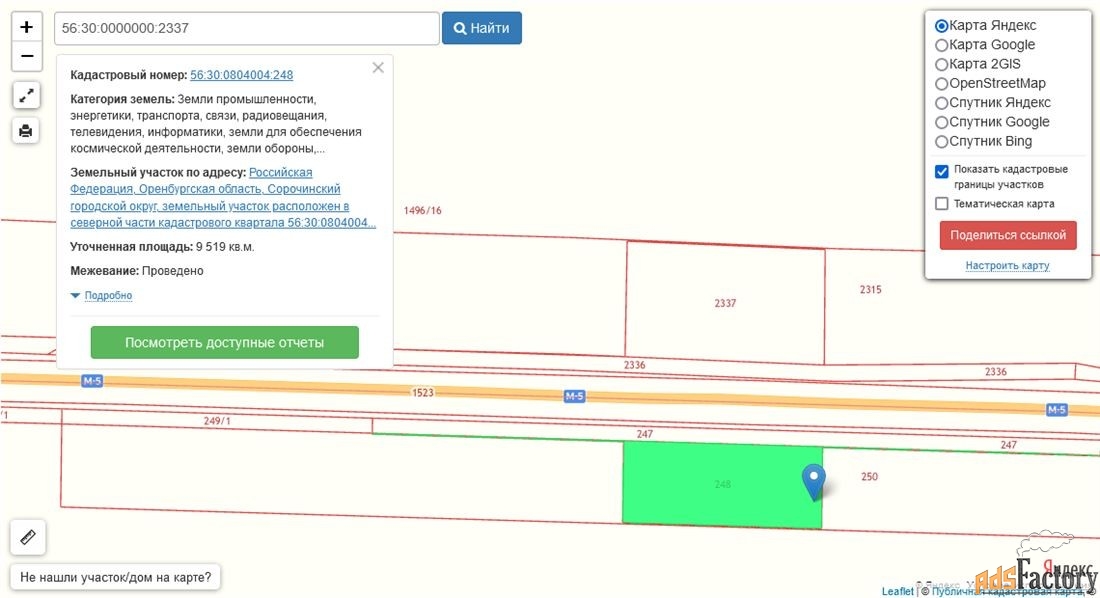Select Спутник Bing radio option
The height and width of the screenshot is (598, 1100).
(941, 141)
